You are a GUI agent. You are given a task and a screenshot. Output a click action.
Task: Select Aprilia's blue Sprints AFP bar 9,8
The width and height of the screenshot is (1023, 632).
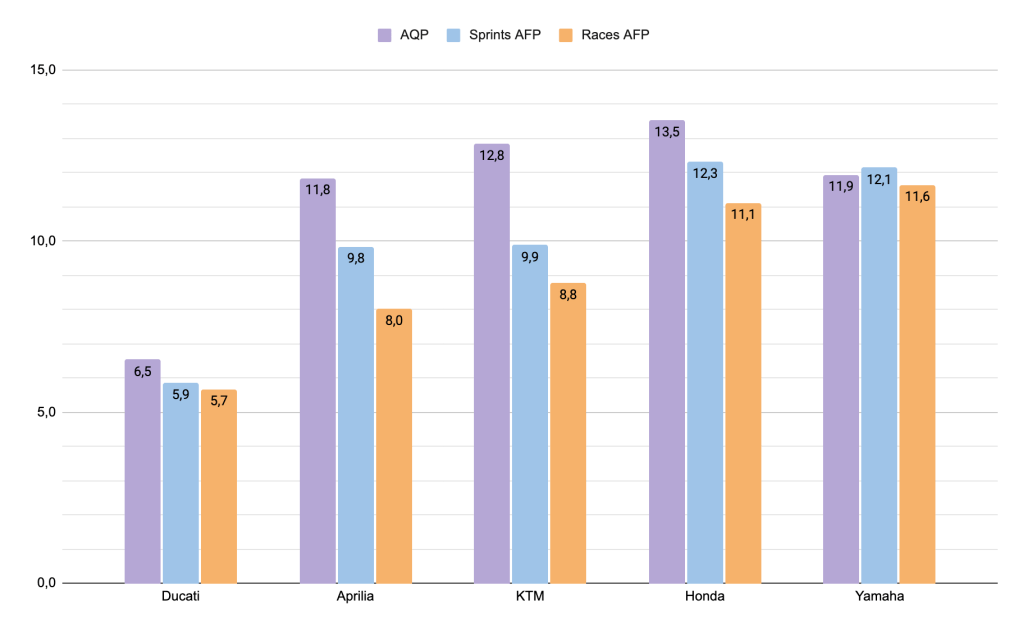point(356,415)
